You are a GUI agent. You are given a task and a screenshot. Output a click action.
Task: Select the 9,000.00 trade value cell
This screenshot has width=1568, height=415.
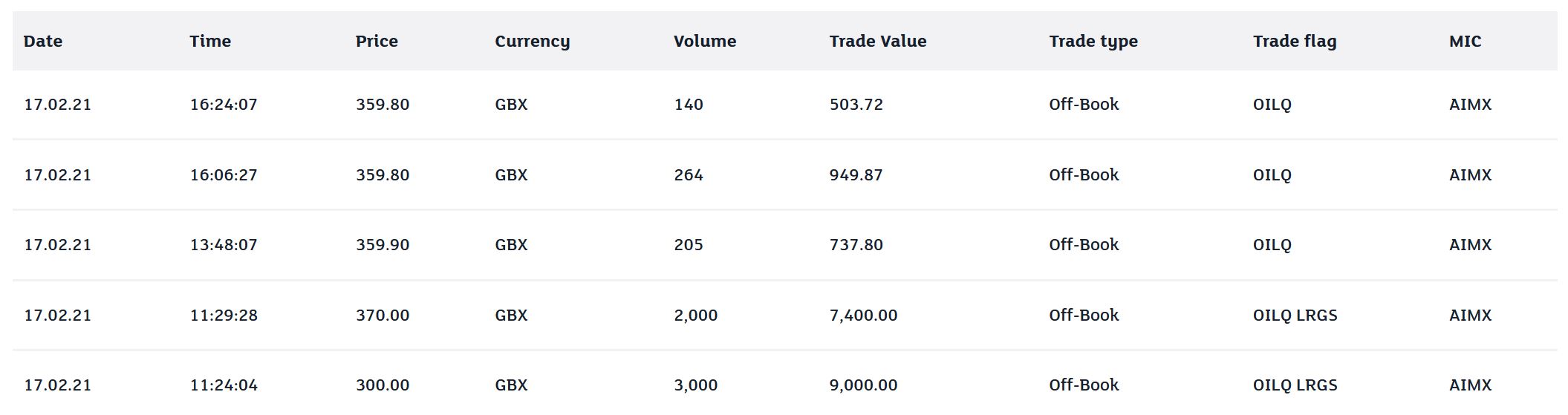(x=863, y=385)
